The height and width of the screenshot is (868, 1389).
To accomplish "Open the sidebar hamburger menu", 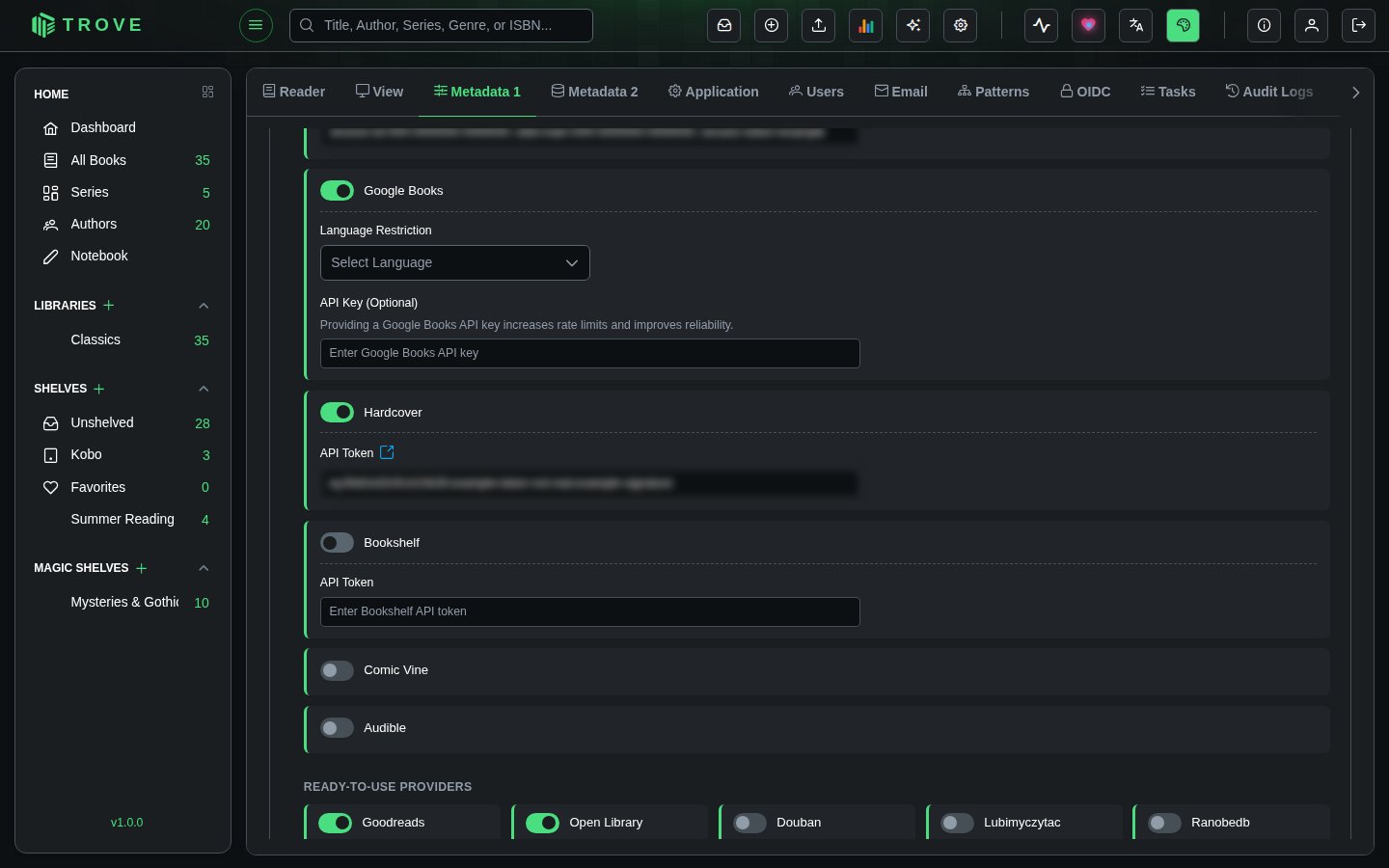I will (256, 25).
